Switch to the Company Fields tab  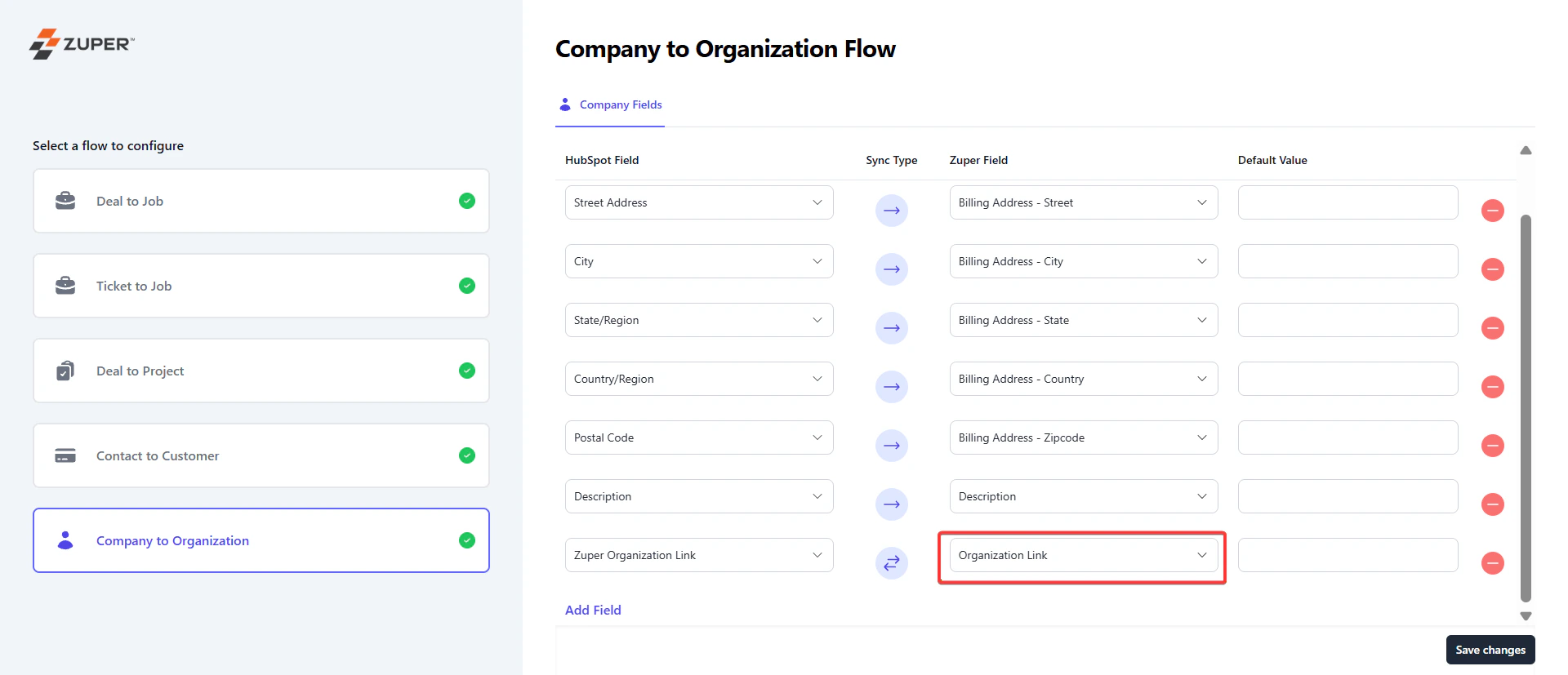610,104
